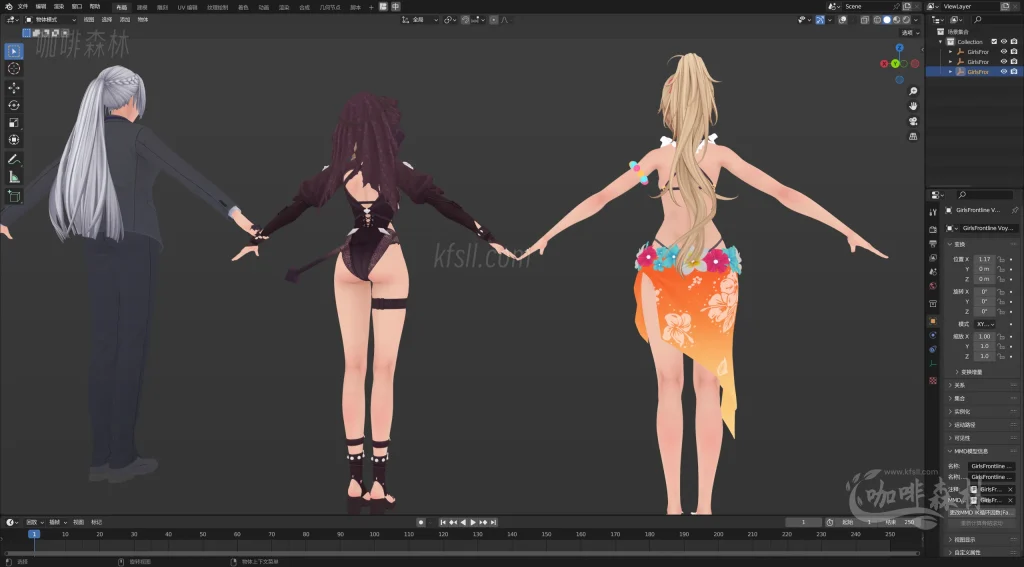Choose the Move tool in toolbar

tap(14, 88)
